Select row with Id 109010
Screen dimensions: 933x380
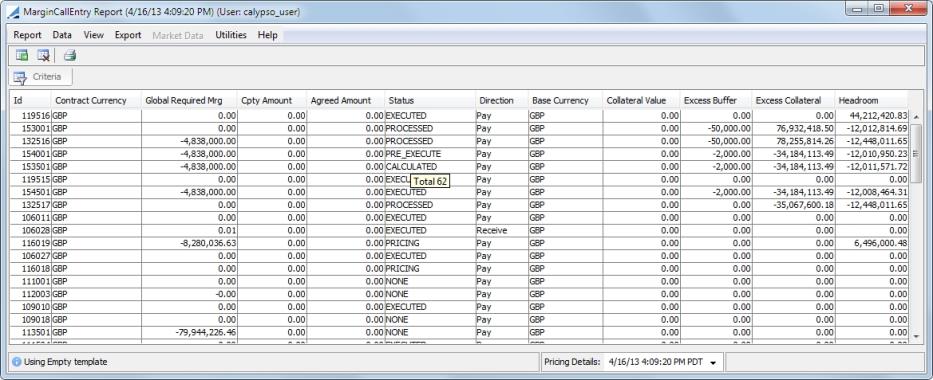(x=459, y=307)
